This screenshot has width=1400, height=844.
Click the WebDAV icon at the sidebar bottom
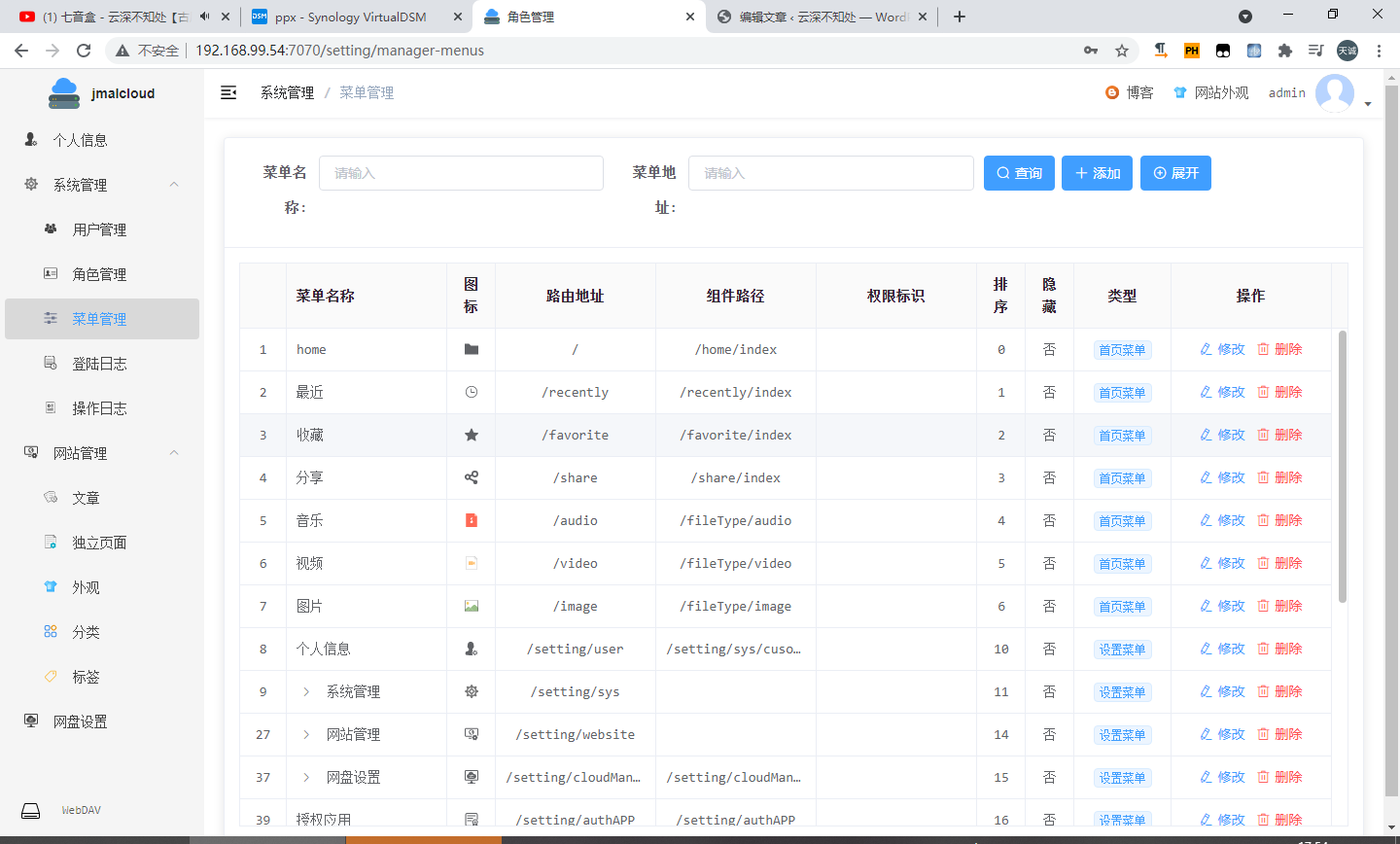(29, 810)
